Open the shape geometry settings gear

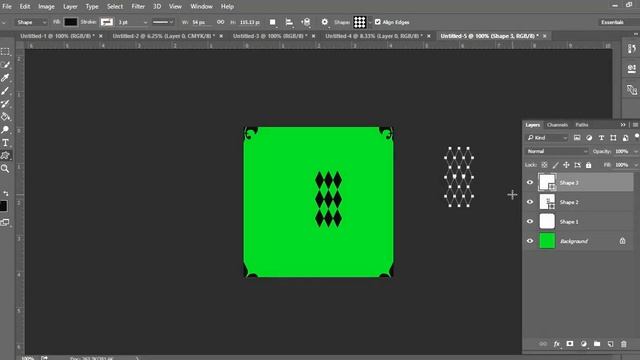coord(324,22)
